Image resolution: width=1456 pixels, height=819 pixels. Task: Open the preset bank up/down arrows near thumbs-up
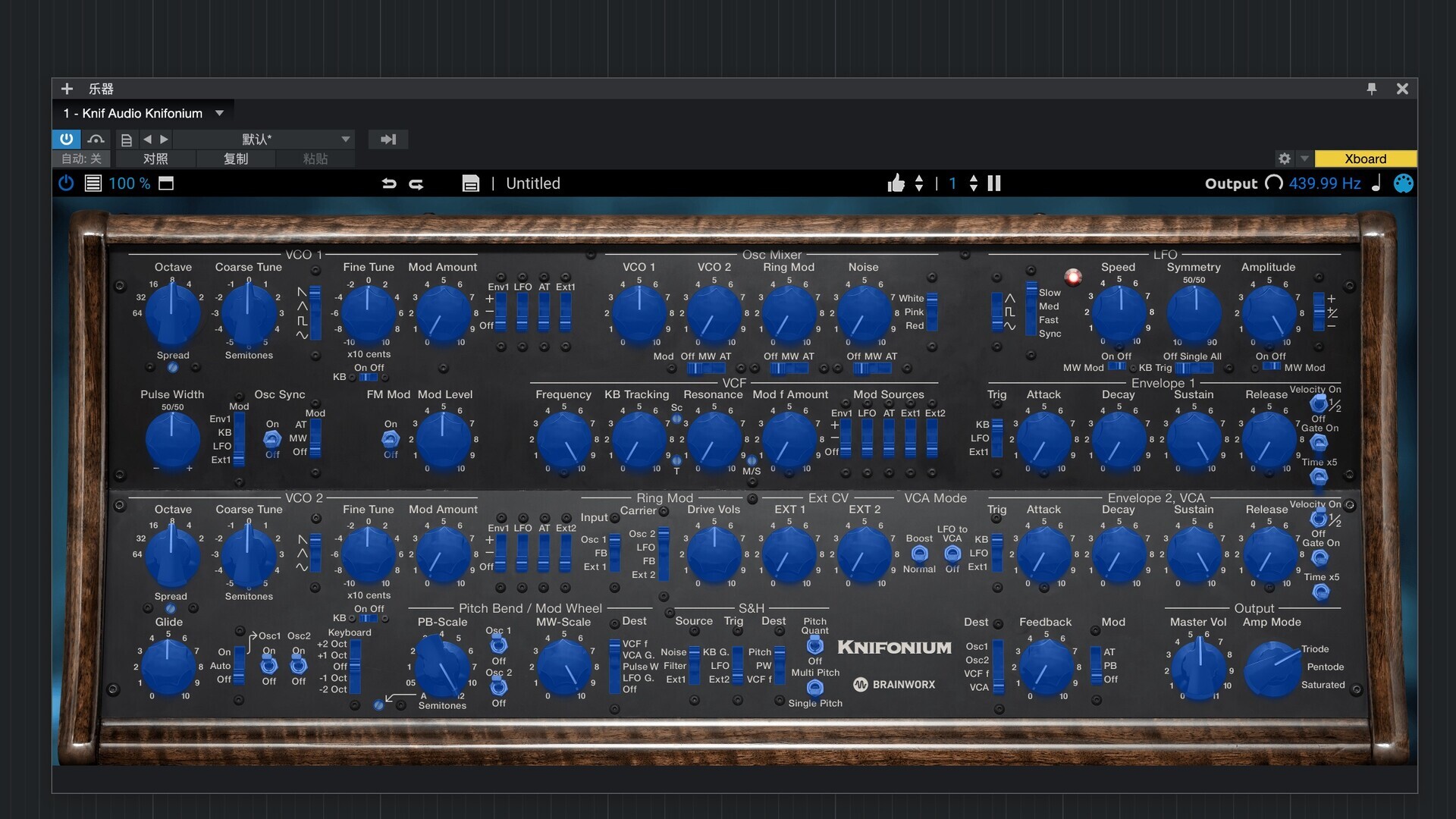pos(919,184)
